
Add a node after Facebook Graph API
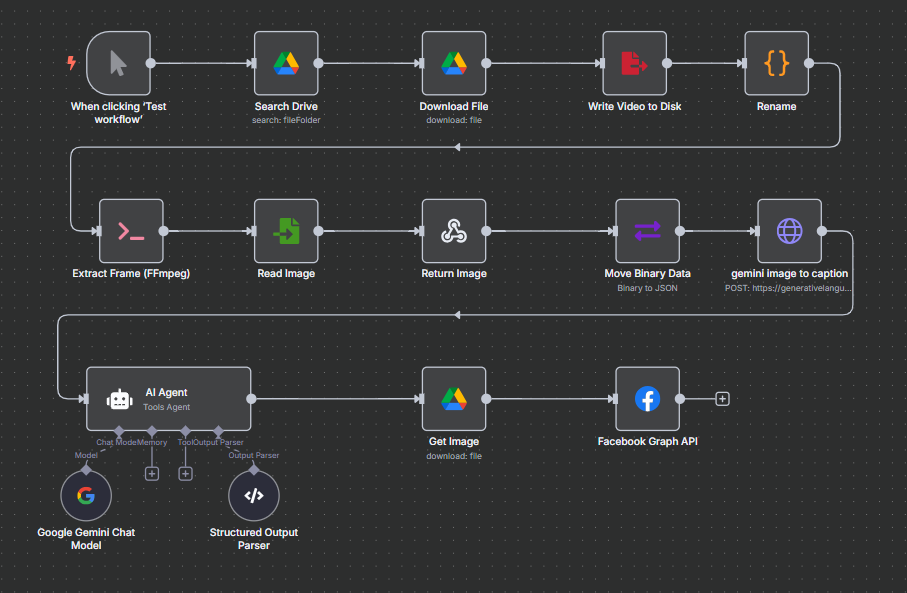click(x=722, y=399)
